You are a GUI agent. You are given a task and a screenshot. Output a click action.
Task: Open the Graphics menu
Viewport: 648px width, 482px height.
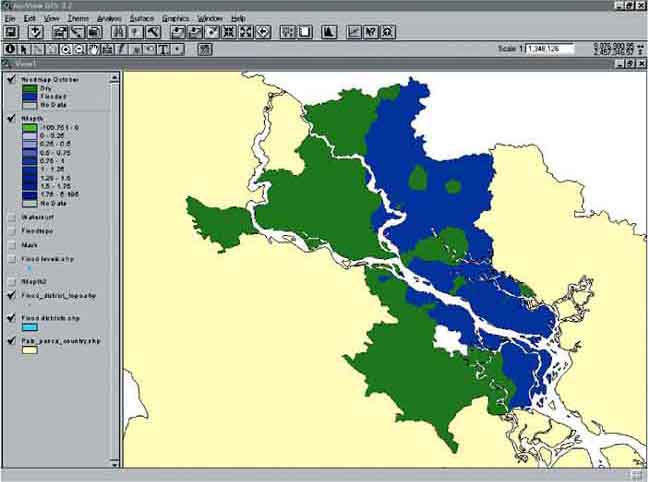point(176,18)
